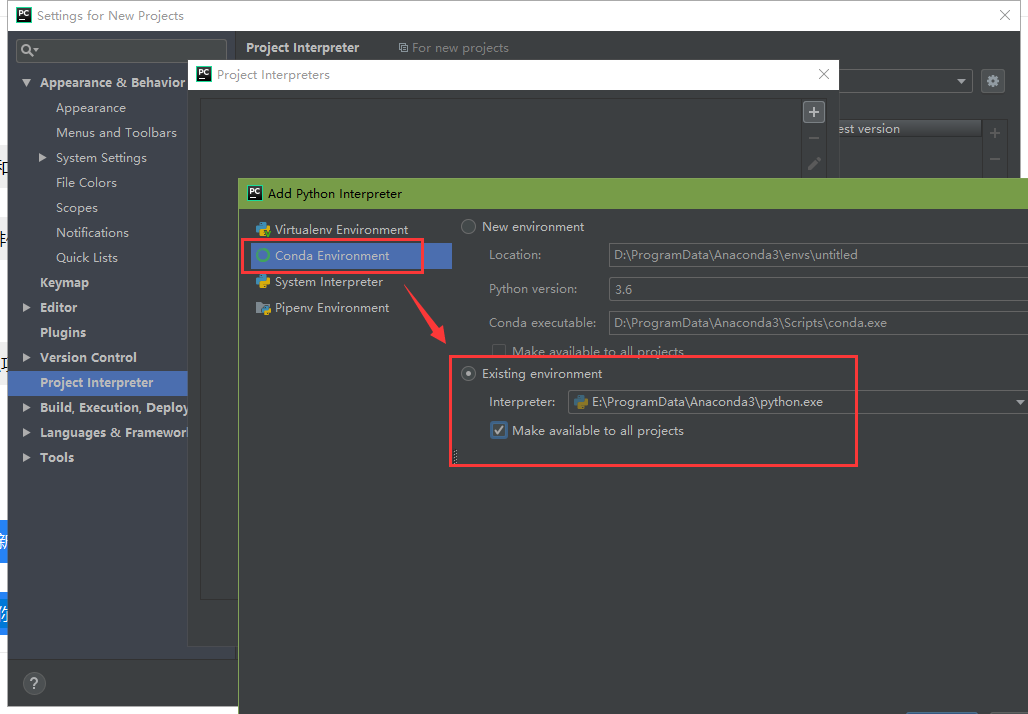Click the Virtualenv Environment python icon

tap(263, 229)
